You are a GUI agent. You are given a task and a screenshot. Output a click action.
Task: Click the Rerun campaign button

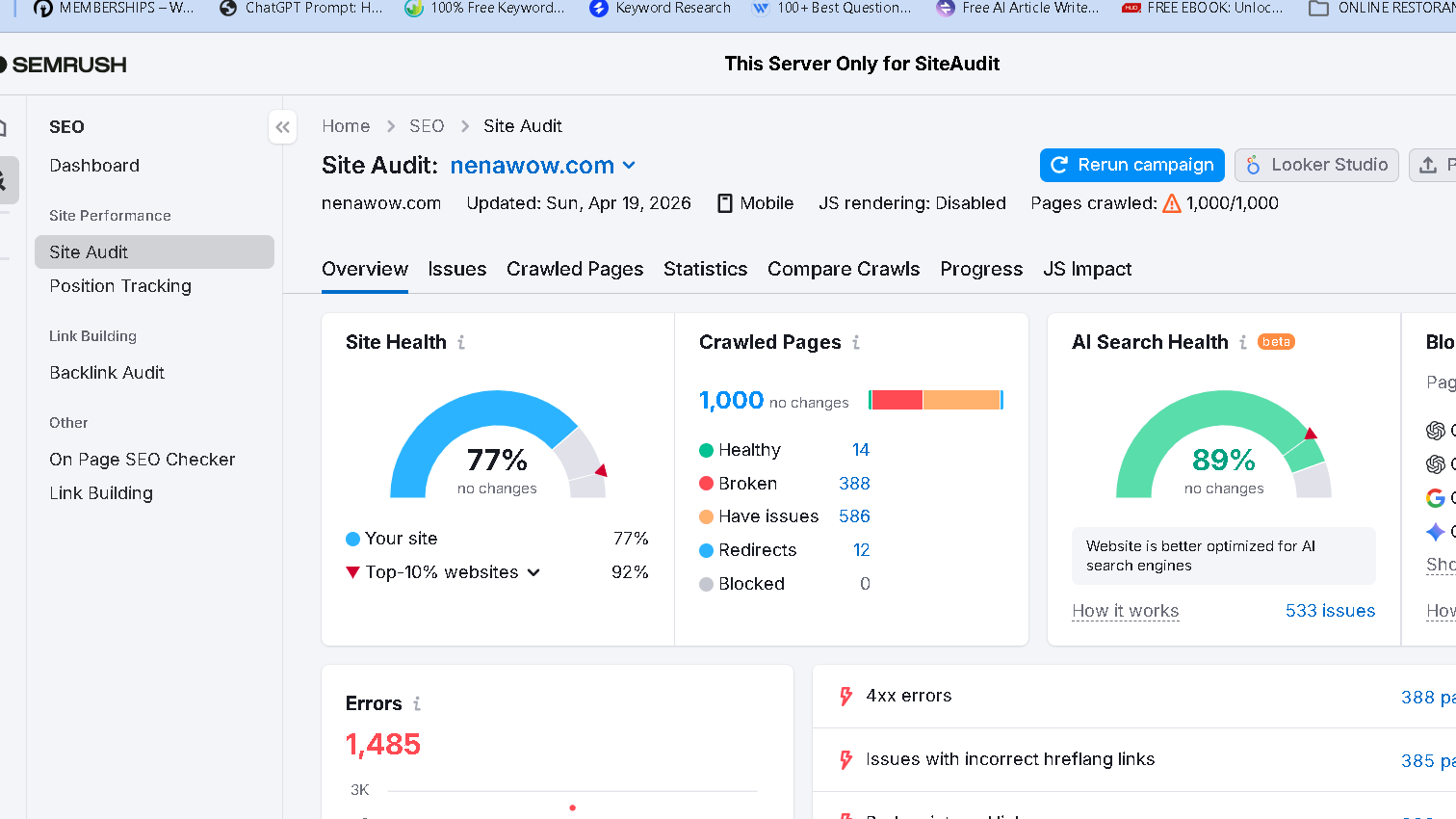1131,165
